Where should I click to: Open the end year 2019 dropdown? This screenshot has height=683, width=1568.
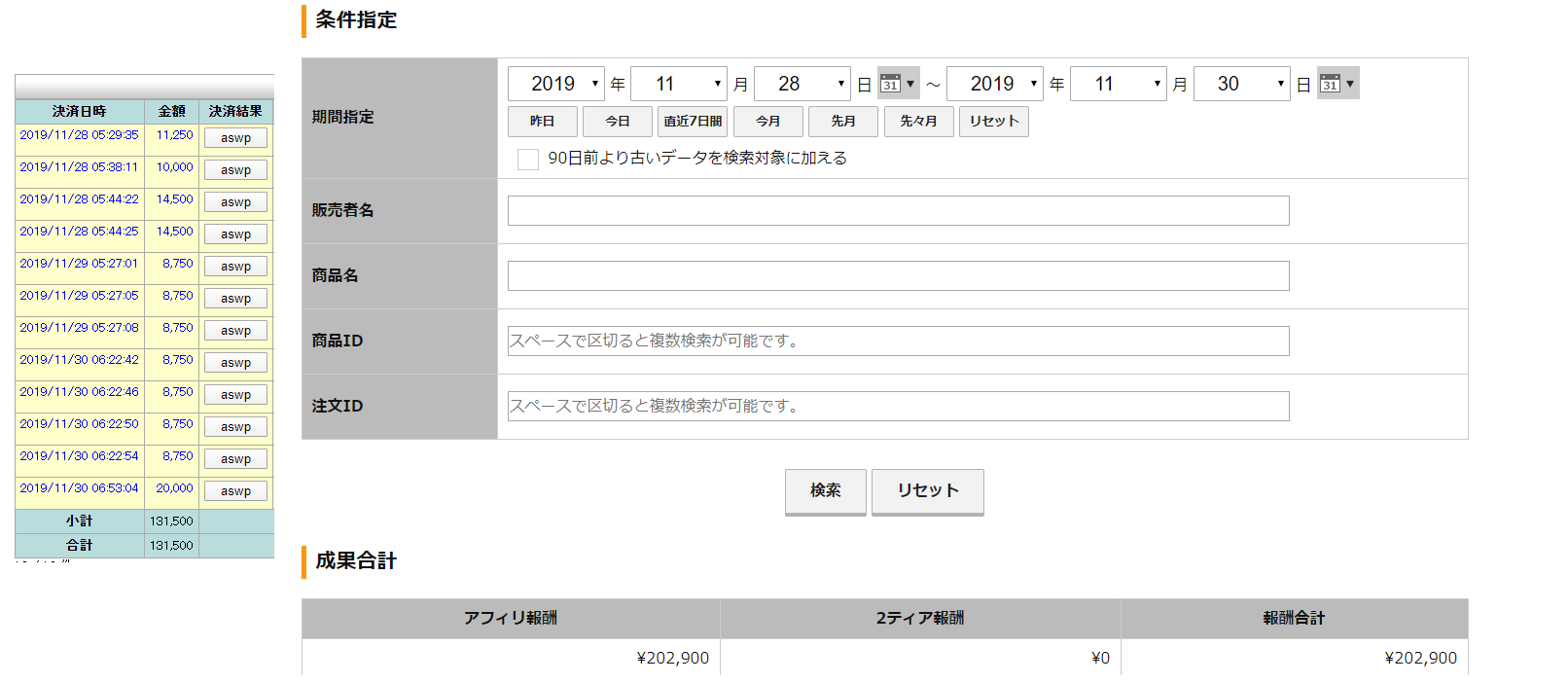click(994, 84)
